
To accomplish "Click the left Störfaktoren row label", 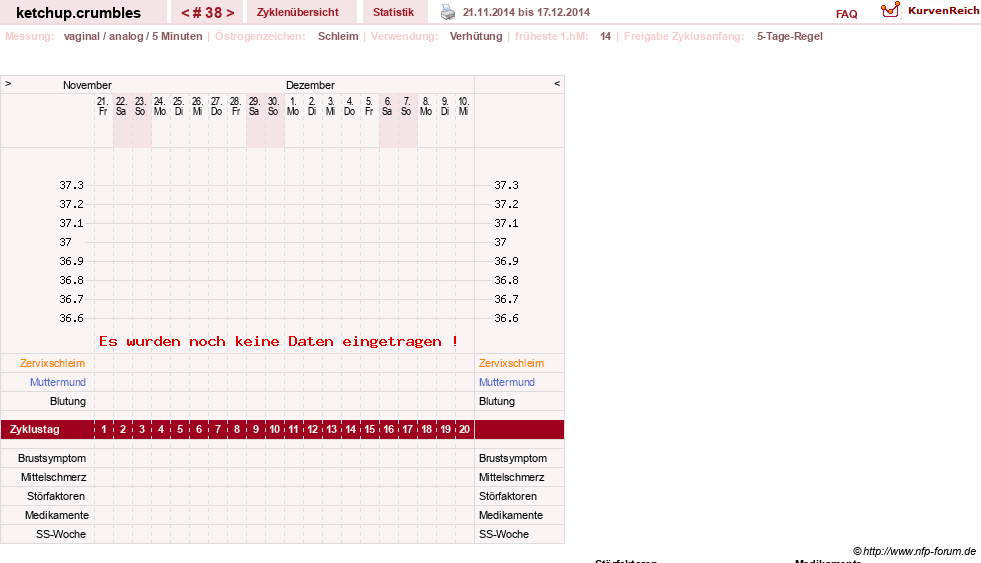I will click(x=56, y=496).
